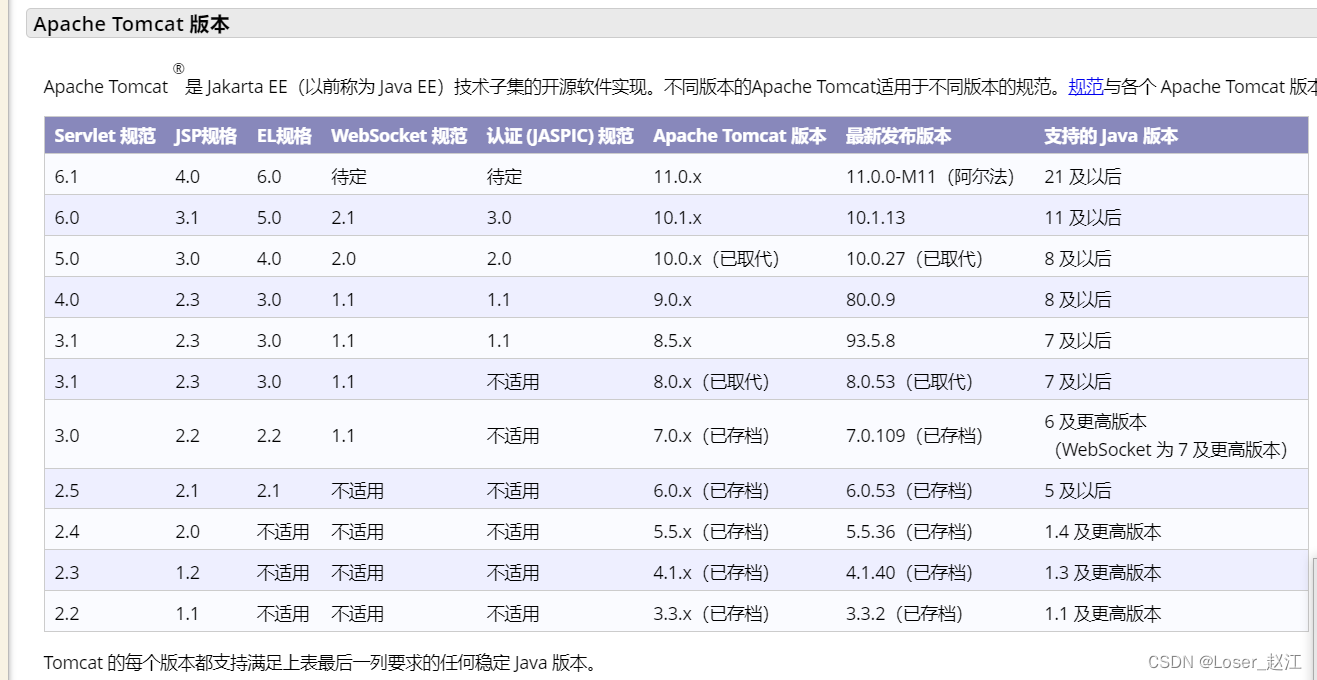Select the 5.5.36（已存档）release cell
1317x680 pixels.
coord(909,532)
